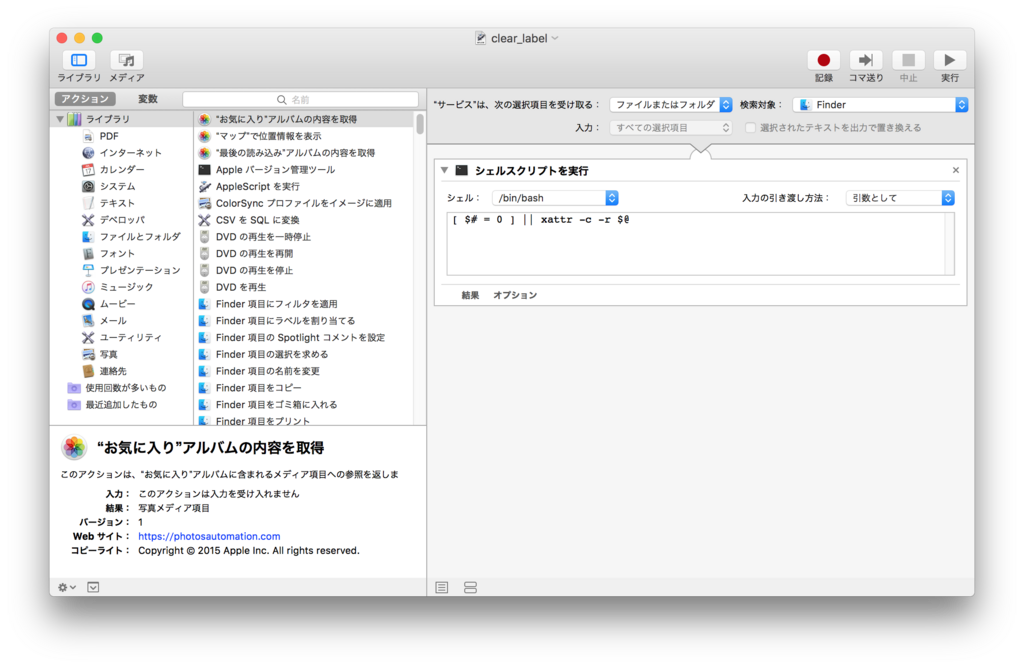Select PDF category in library
Image resolution: width=1024 pixels, height=667 pixels.
[108, 136]
